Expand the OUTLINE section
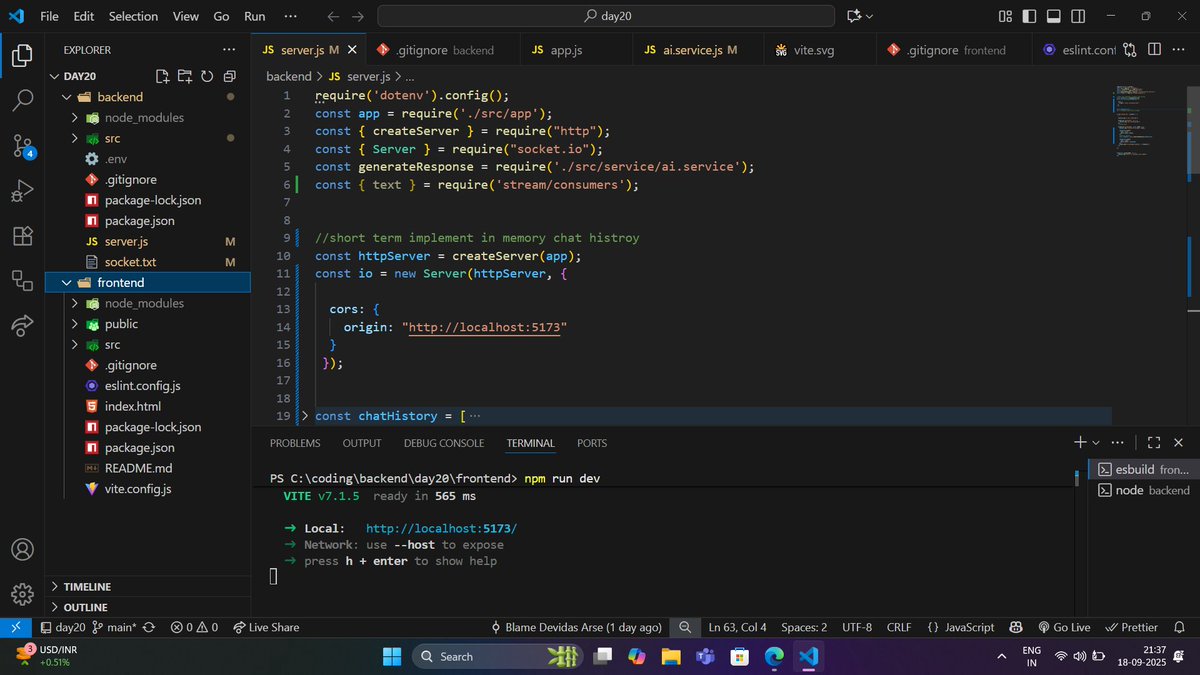The width and height of the screenshot is (1200, 675). point(148,607)
